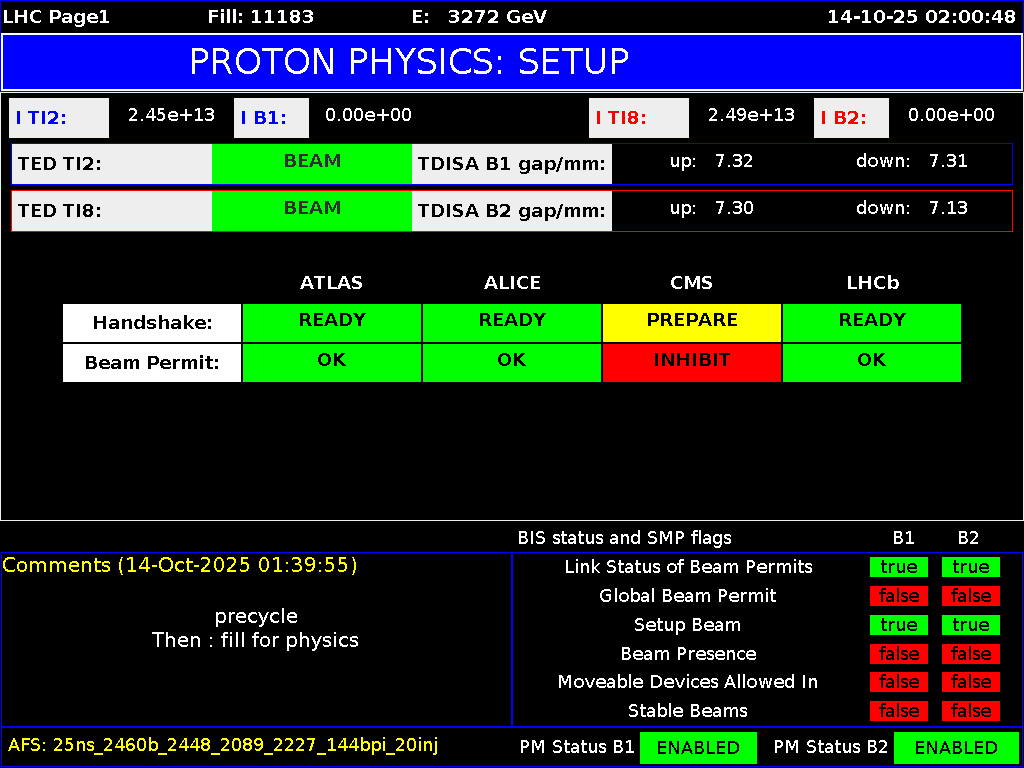Click the CMS PREPARE yellow status indicator
The width and height of the screenshot is (1024, 768).
point(691,320)
